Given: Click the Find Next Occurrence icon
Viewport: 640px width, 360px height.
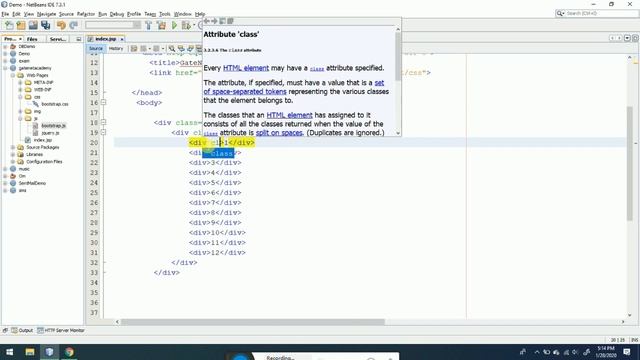Looking at the screenshot, I should coord(190,49).
